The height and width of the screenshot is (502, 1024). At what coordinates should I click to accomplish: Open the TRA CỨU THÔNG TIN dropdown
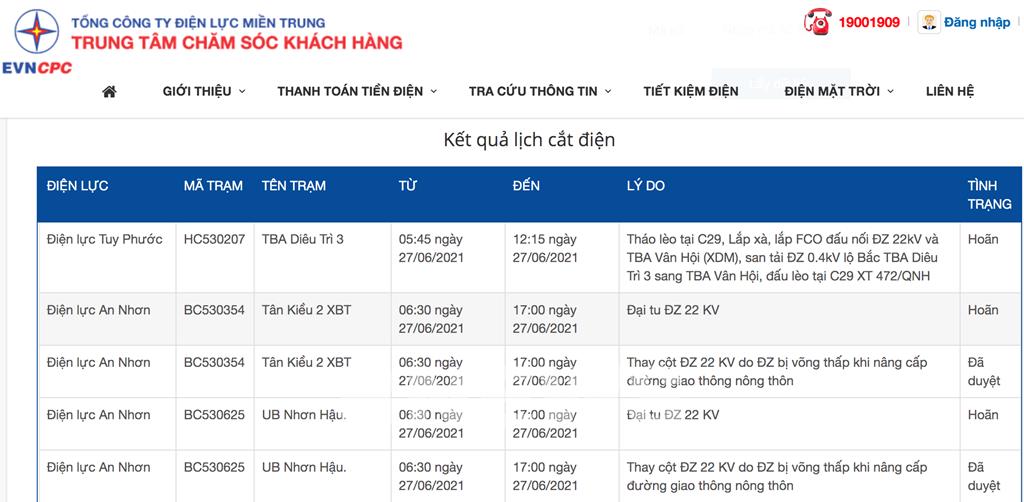coord(540,91)
